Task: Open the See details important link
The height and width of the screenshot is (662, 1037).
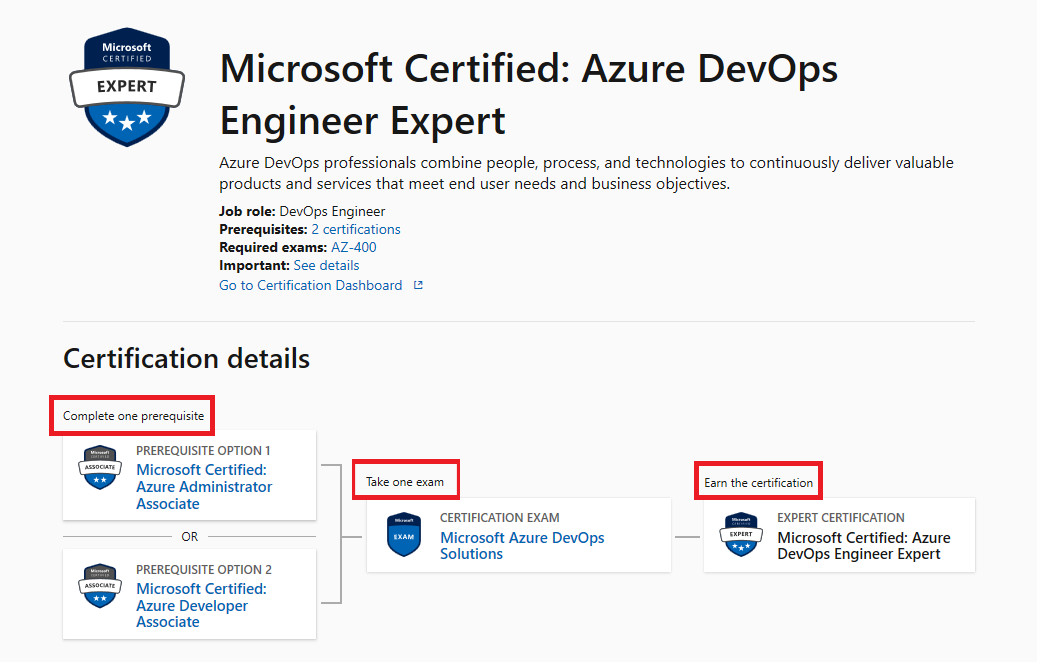Action: click(x=326, y=265)
